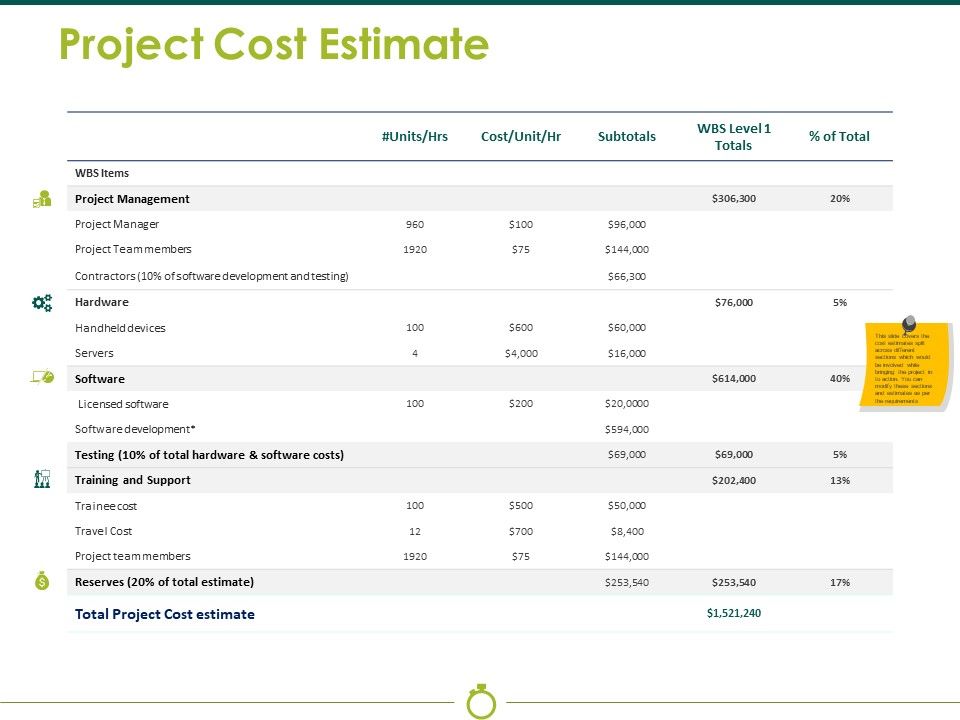The height and width of the screenshot is (720, 960).
Task: Select the $1,521,240 total value
Action: 733,613
